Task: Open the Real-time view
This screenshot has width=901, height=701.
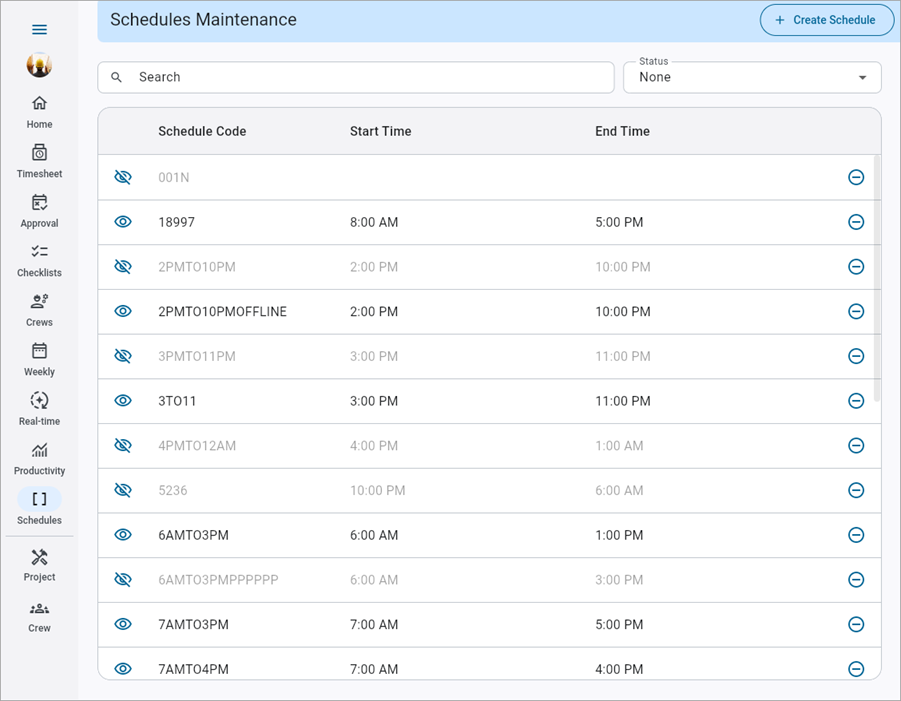Action: pyautogui.click(x=39, y=406)
